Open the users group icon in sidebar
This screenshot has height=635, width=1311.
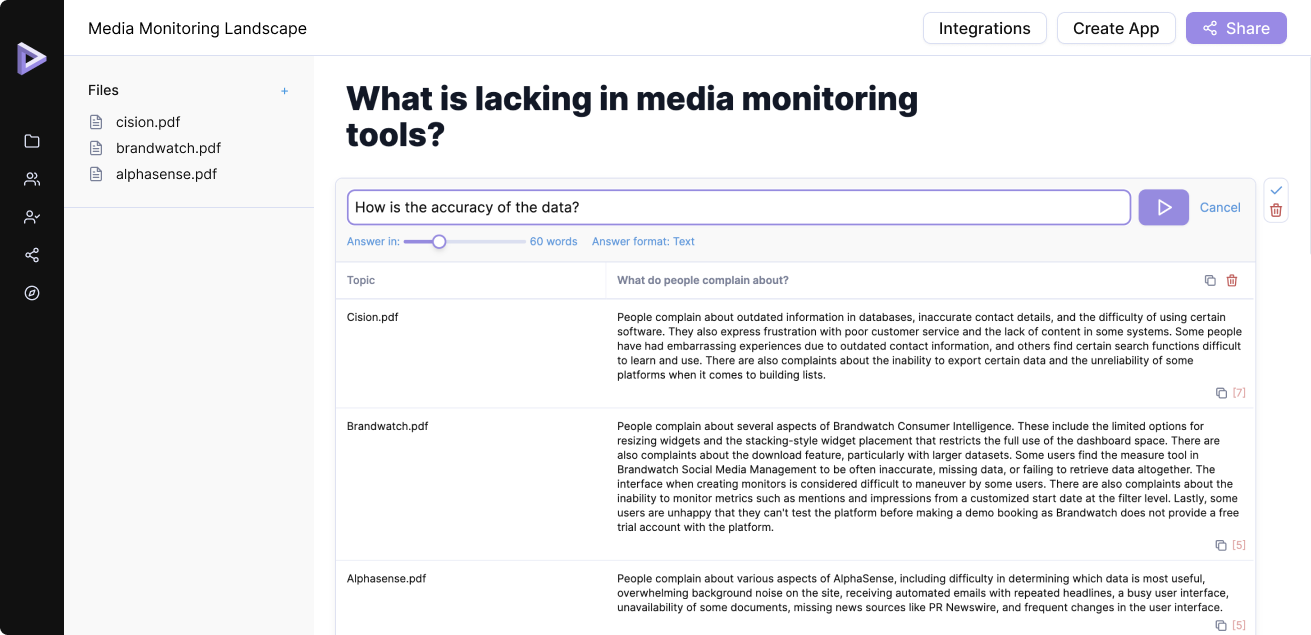[32, 179]
